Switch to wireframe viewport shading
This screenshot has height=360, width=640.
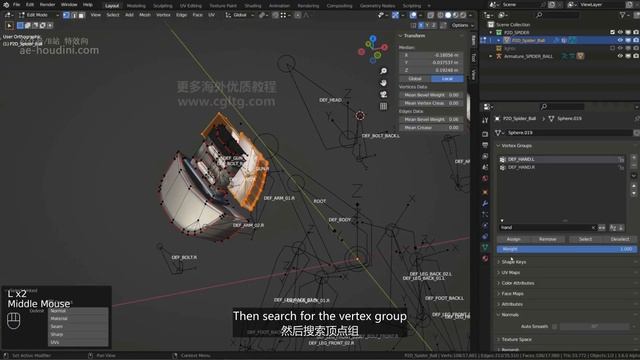(440, 15)
